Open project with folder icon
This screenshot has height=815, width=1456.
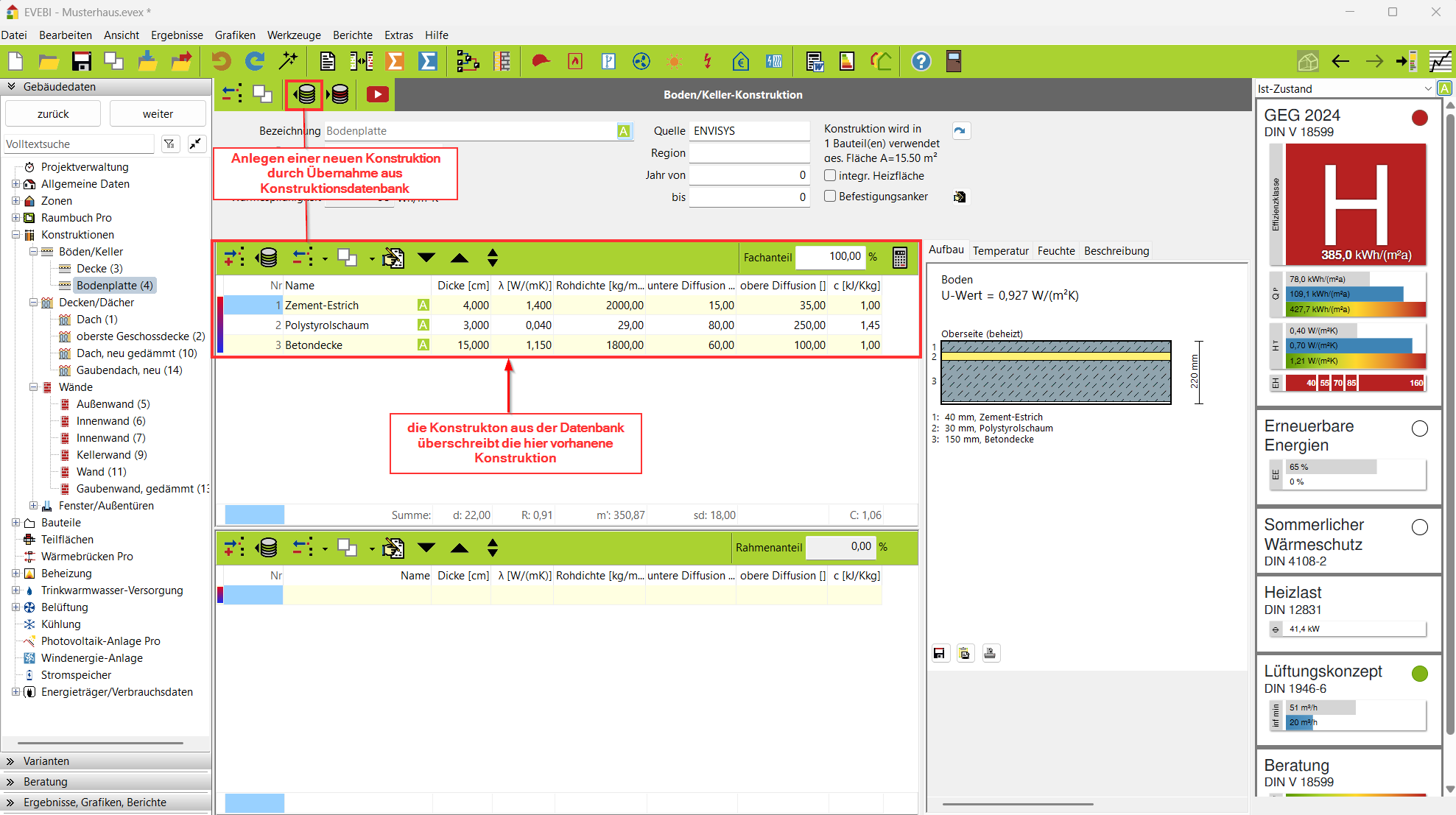pos(49,62)
